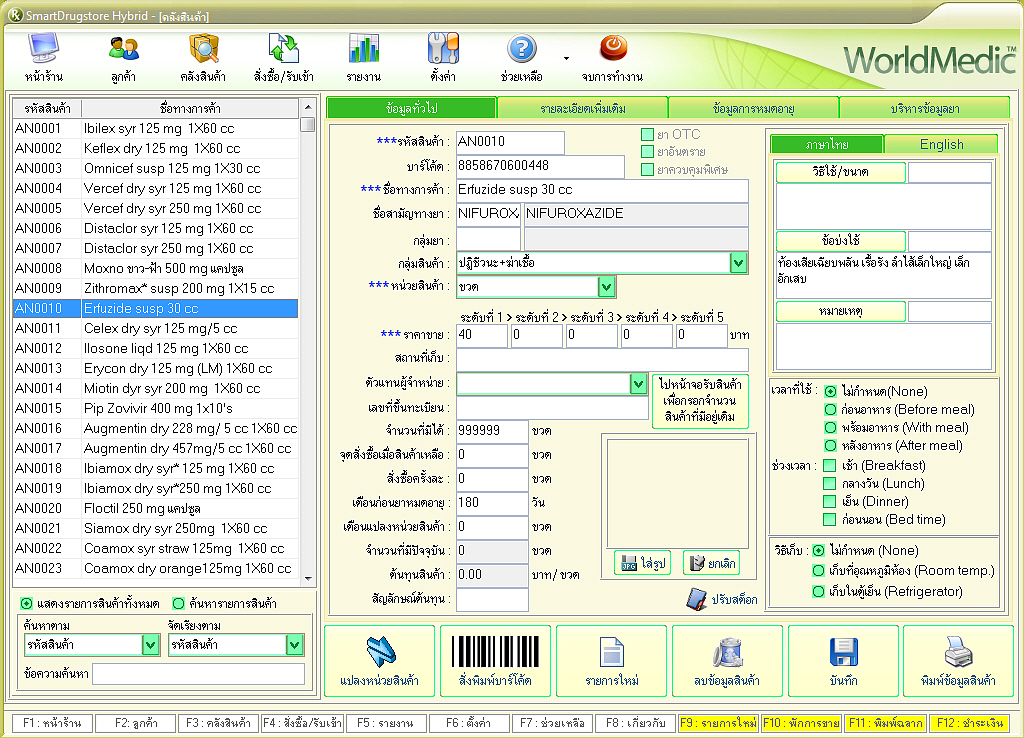Select row AN0023 Coamox dry orange
1024x738 pixels.
pos(155,568)
